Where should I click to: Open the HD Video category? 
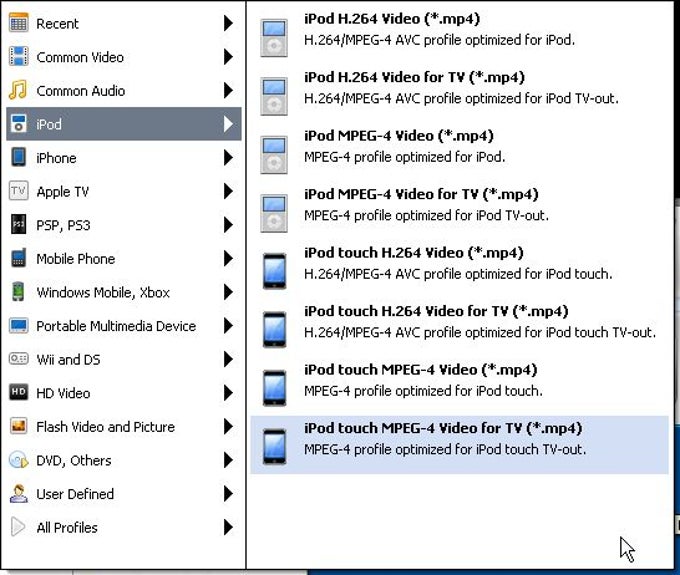pyautogui.click(x=124, y=392)
